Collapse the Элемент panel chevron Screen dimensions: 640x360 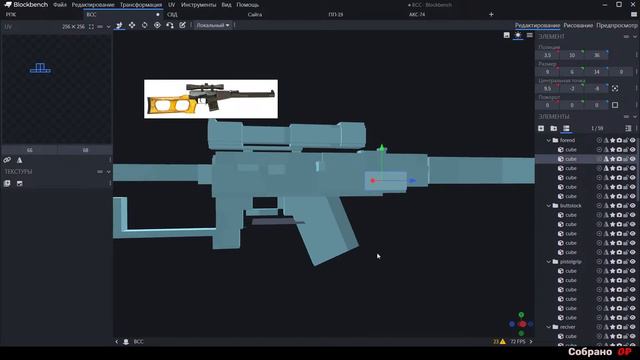[635, 36]
